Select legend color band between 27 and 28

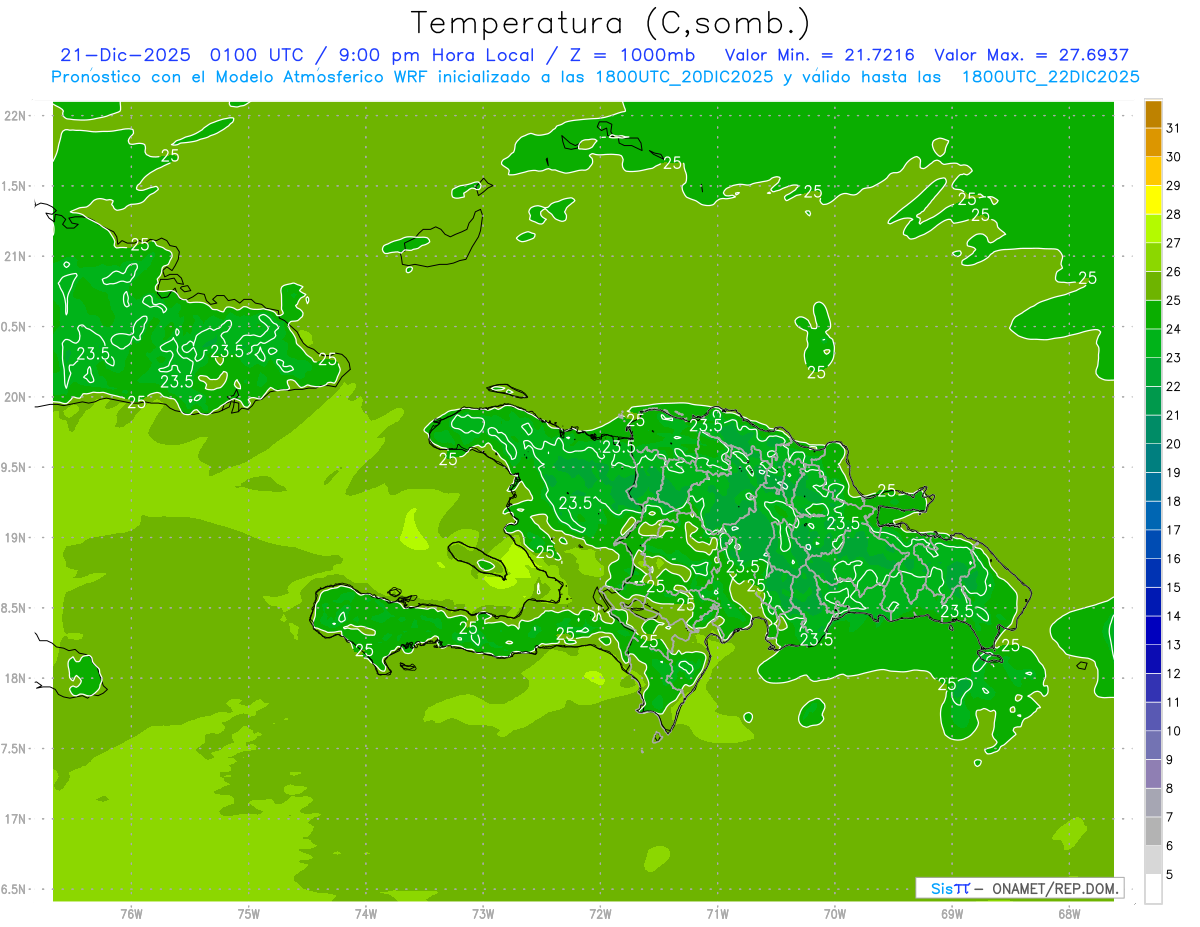point(1153,229)
